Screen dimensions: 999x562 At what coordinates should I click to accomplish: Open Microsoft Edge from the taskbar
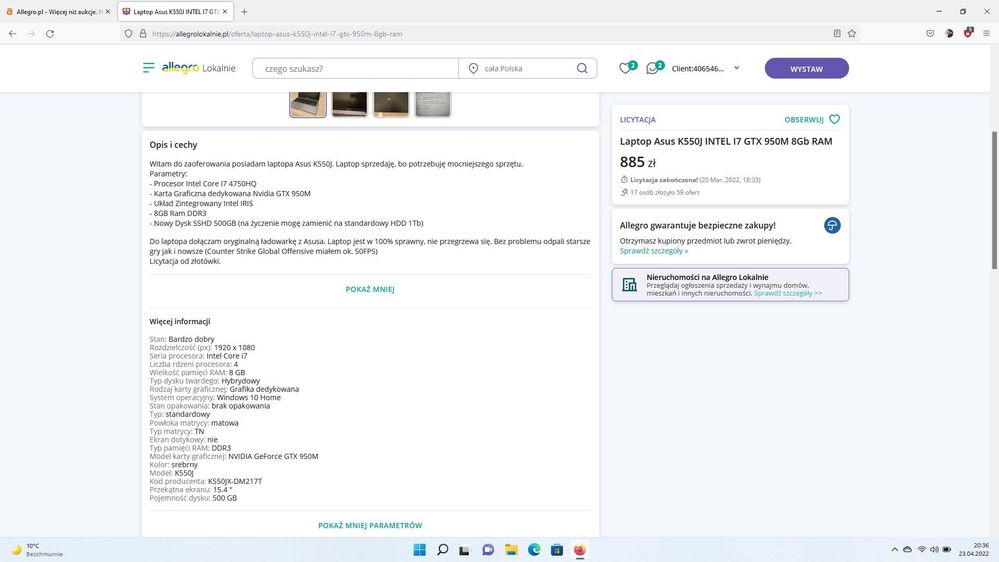[534, 550]
